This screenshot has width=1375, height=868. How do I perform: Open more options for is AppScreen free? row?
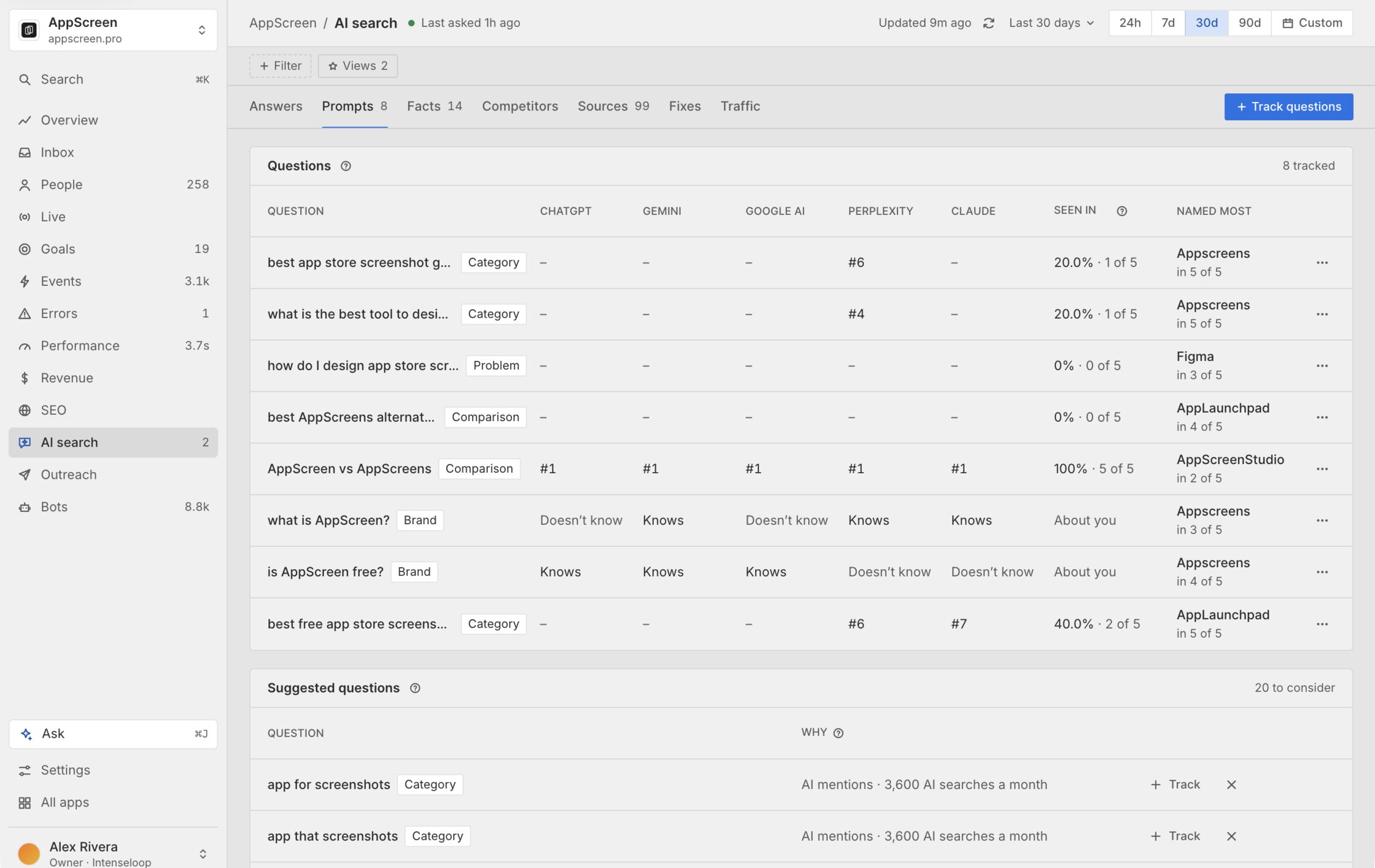point(1322,572)
